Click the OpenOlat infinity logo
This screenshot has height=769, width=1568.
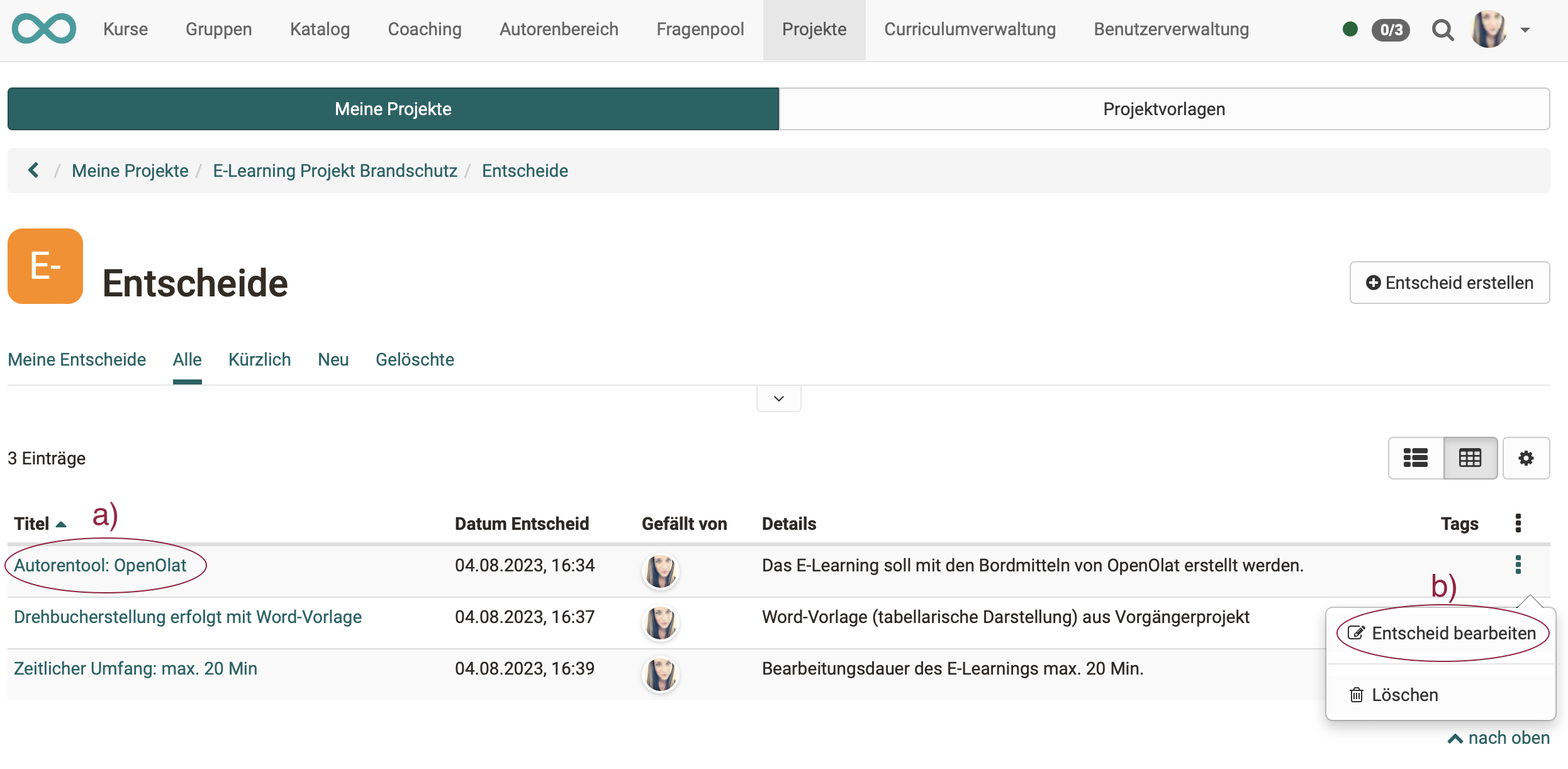coord(44,28)
